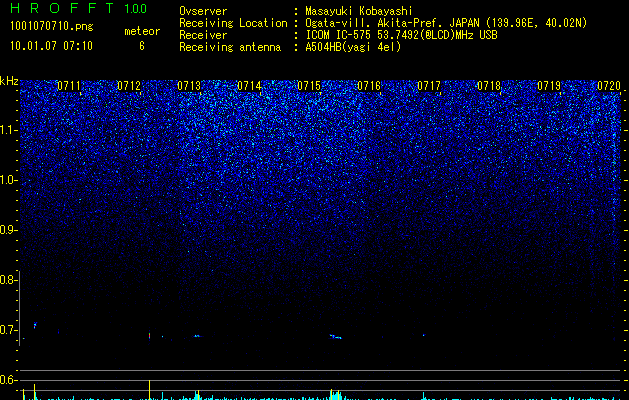The width and height of the screenshot is (629, 400).
Task: Click the observer name Masayuki Kobayashi
Action: (x=359, y=11)
